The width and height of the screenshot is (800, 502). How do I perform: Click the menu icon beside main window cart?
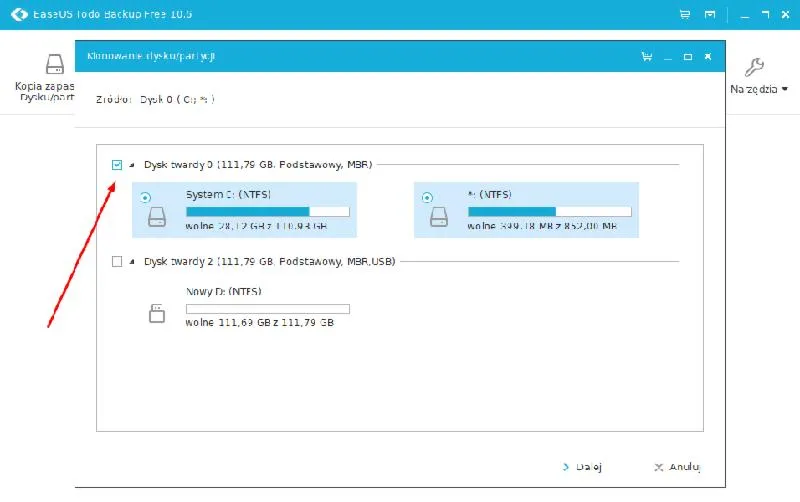coord(710,15)
